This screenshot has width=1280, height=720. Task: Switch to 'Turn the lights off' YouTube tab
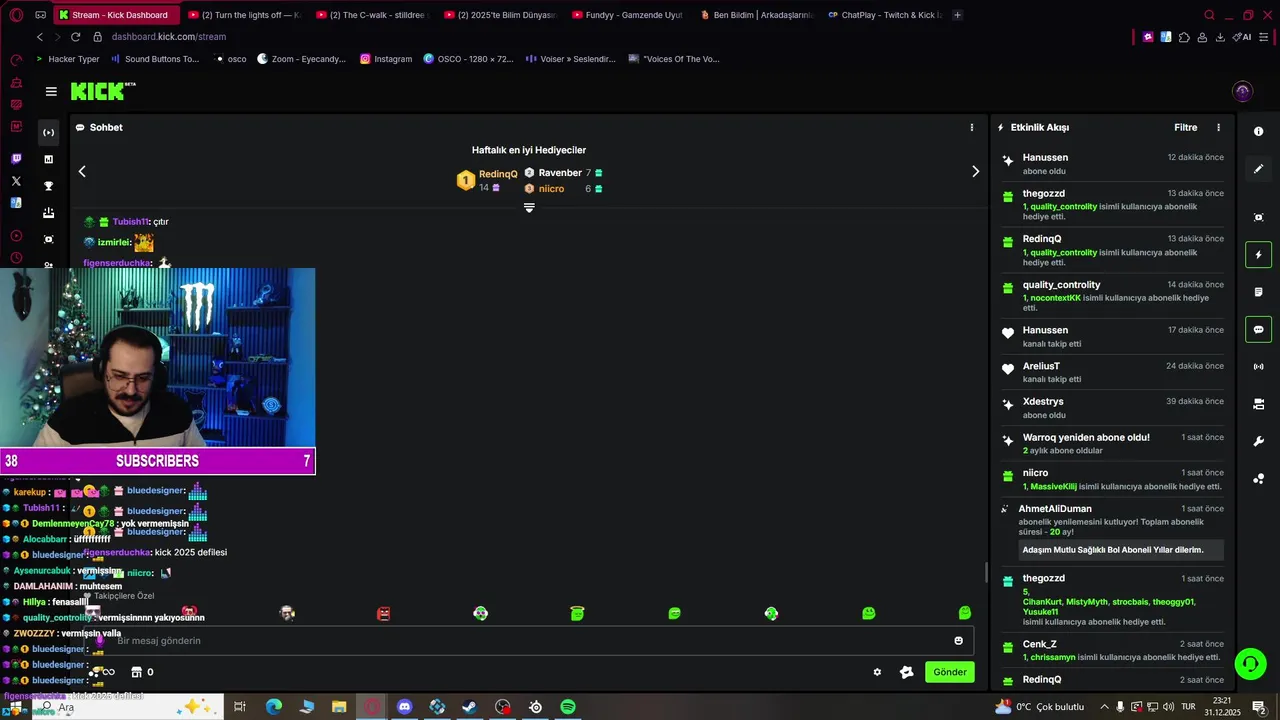[244, 15]
